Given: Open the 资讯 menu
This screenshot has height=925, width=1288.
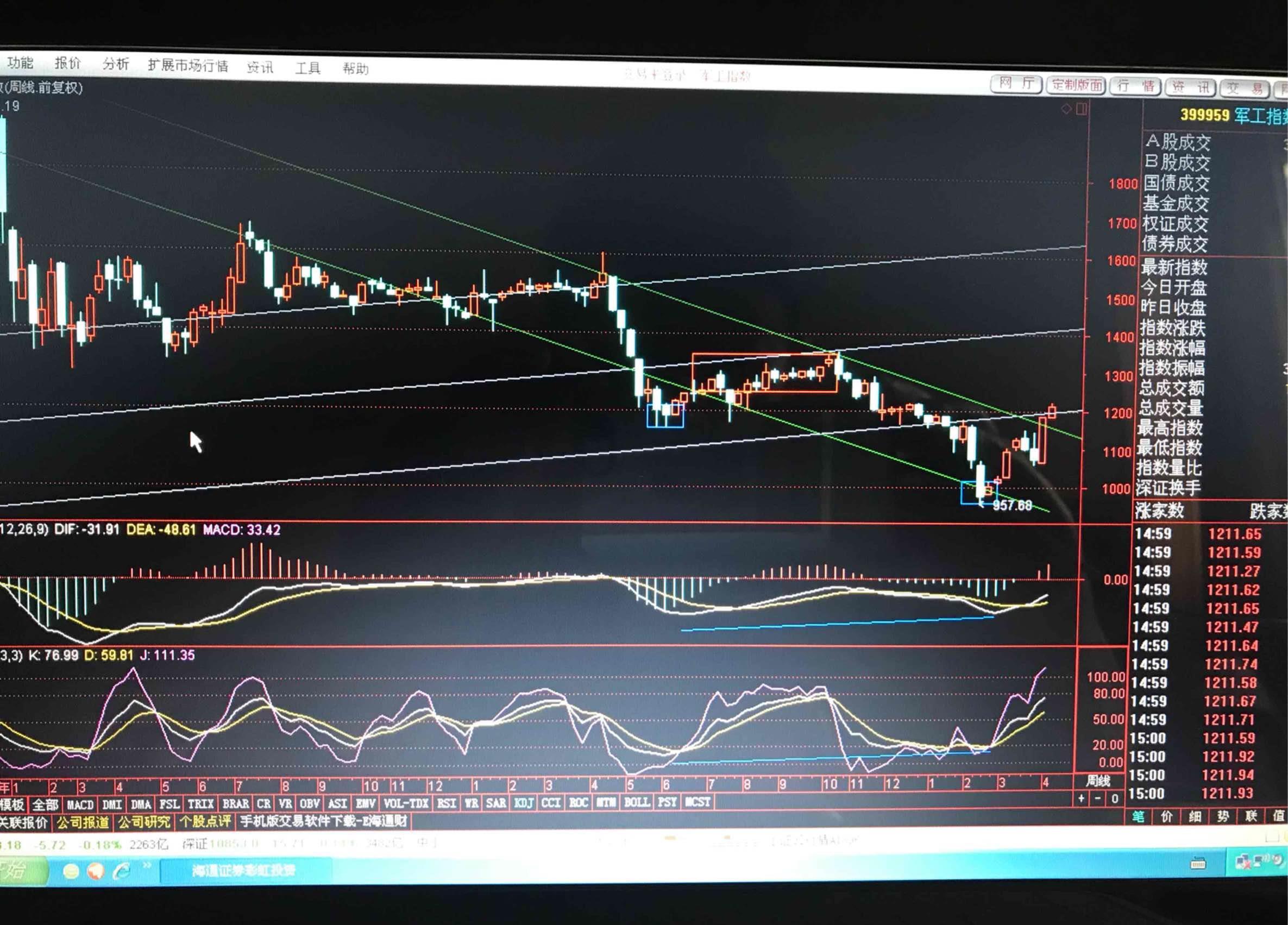Looking at the screenshot, I should [260, 67].
